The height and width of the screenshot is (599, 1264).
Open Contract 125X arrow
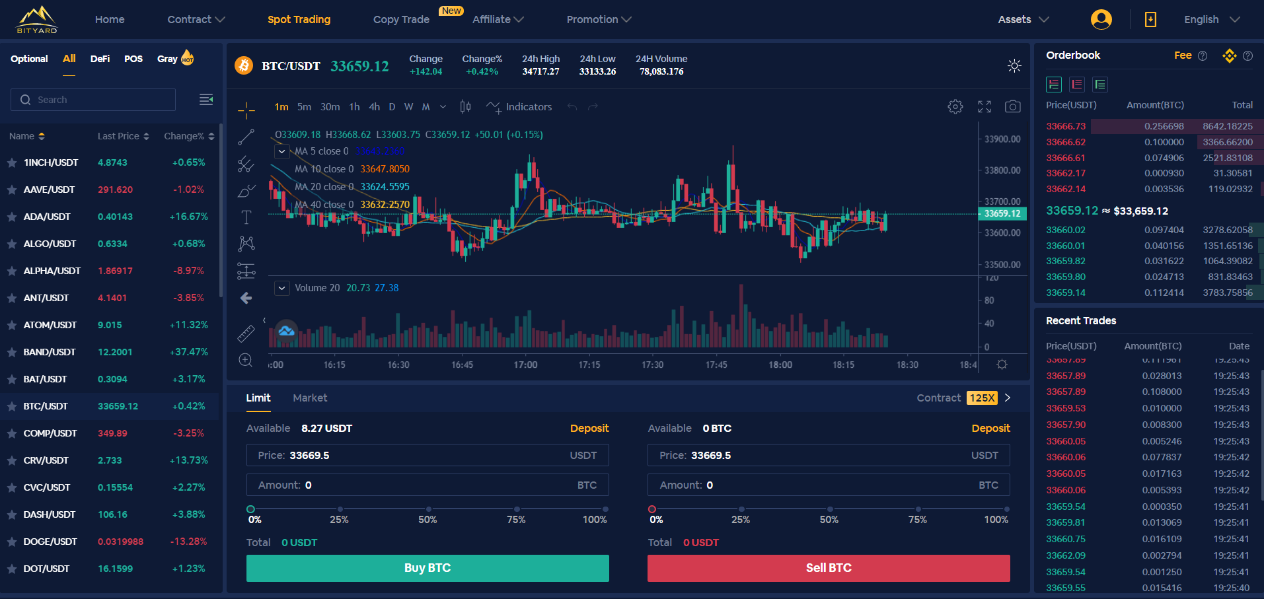(x=1007, y=398)
